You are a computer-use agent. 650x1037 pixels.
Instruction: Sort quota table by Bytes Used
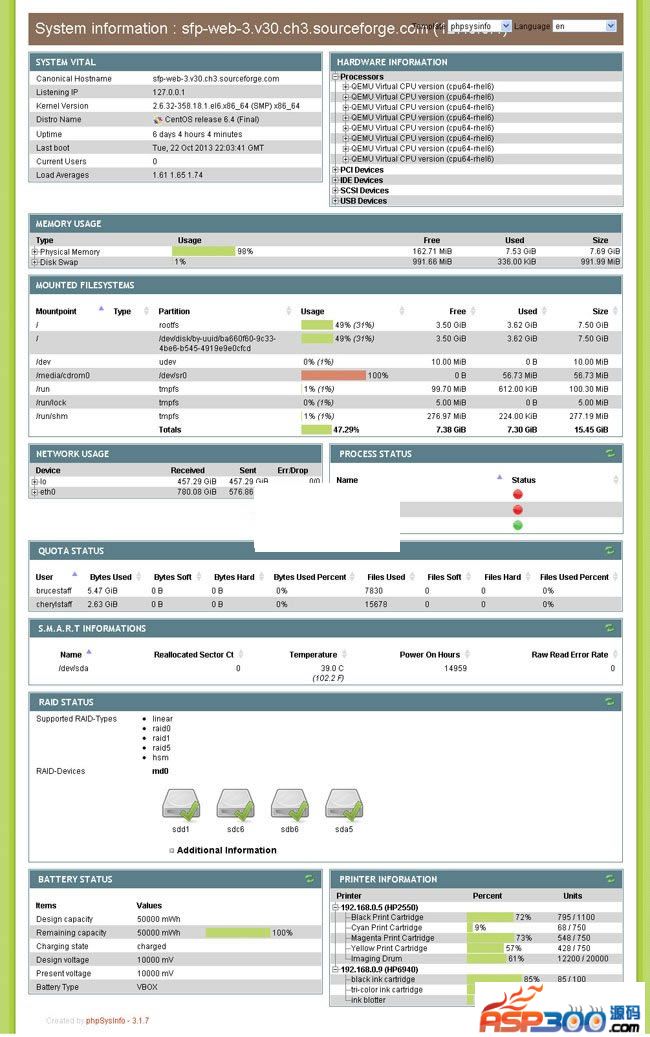point(110,577)
